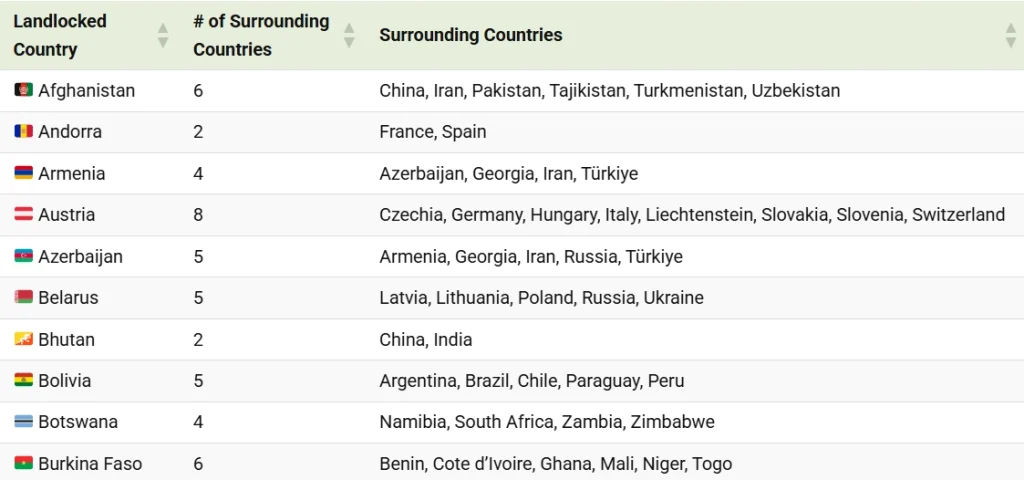This screenshot has height=480, width=1024.
Task: Select the Austria row neighbor list
Action: tap(692, 214)
